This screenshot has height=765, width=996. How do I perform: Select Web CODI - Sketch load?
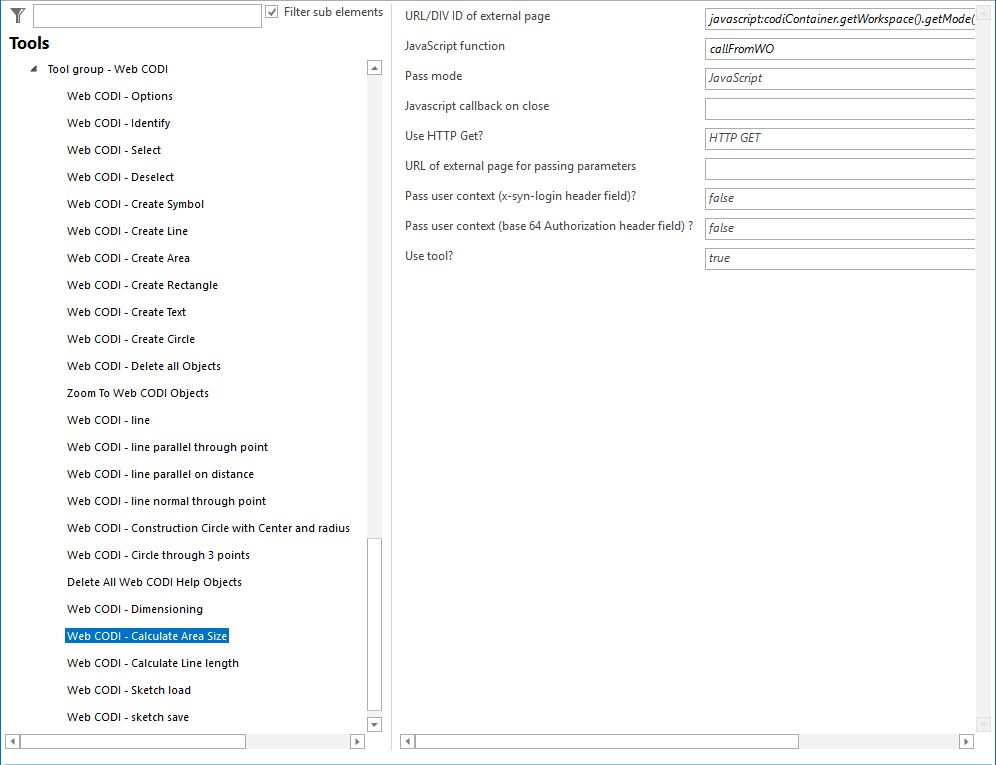pos(129,689)
